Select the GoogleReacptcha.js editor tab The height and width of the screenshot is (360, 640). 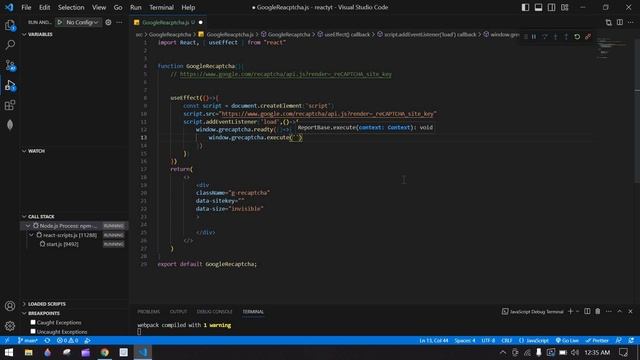169,22
